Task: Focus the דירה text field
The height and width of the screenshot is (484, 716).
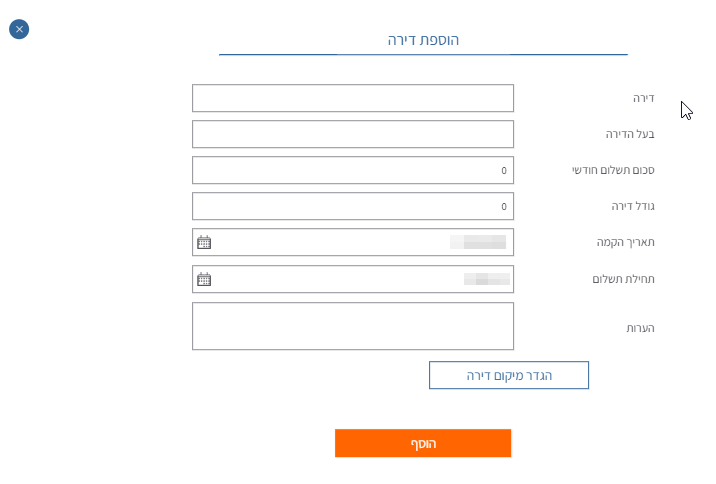Action: coord(352,98)
